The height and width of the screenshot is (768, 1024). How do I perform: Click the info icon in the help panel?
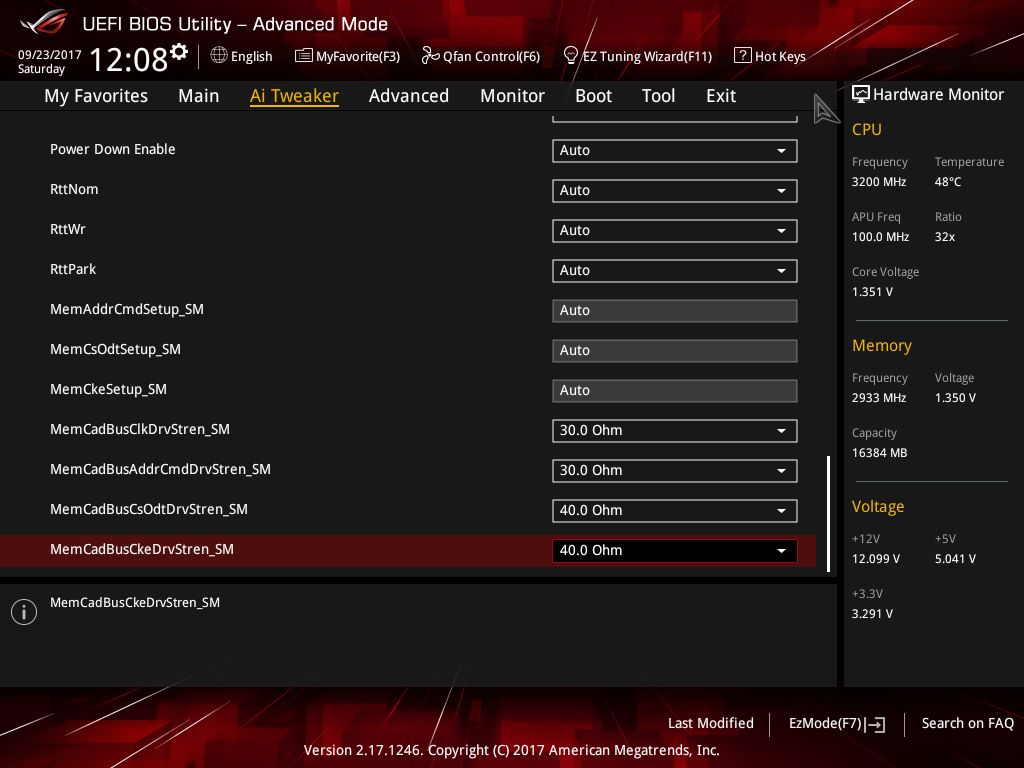click(x=24, y=612)
